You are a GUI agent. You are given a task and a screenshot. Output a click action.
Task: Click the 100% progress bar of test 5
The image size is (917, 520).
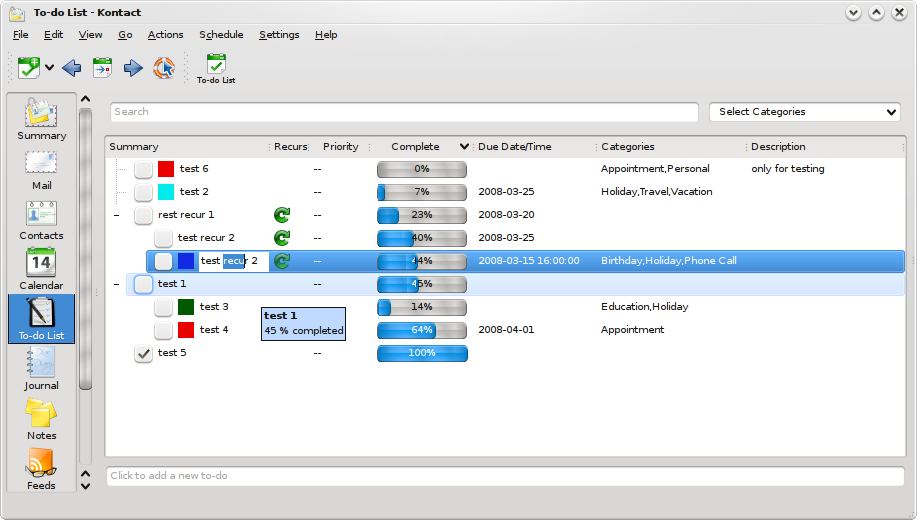coord(422,353)
